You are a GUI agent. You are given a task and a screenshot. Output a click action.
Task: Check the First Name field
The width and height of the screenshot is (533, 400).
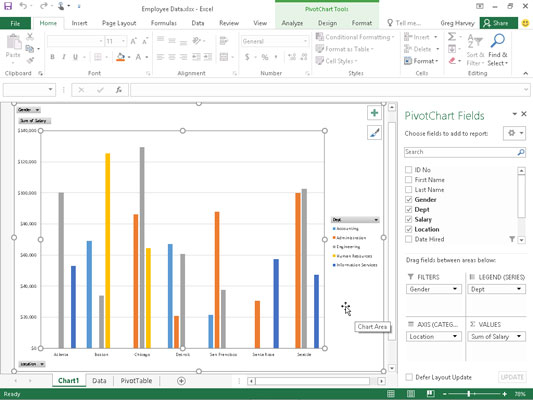point(409,179)
